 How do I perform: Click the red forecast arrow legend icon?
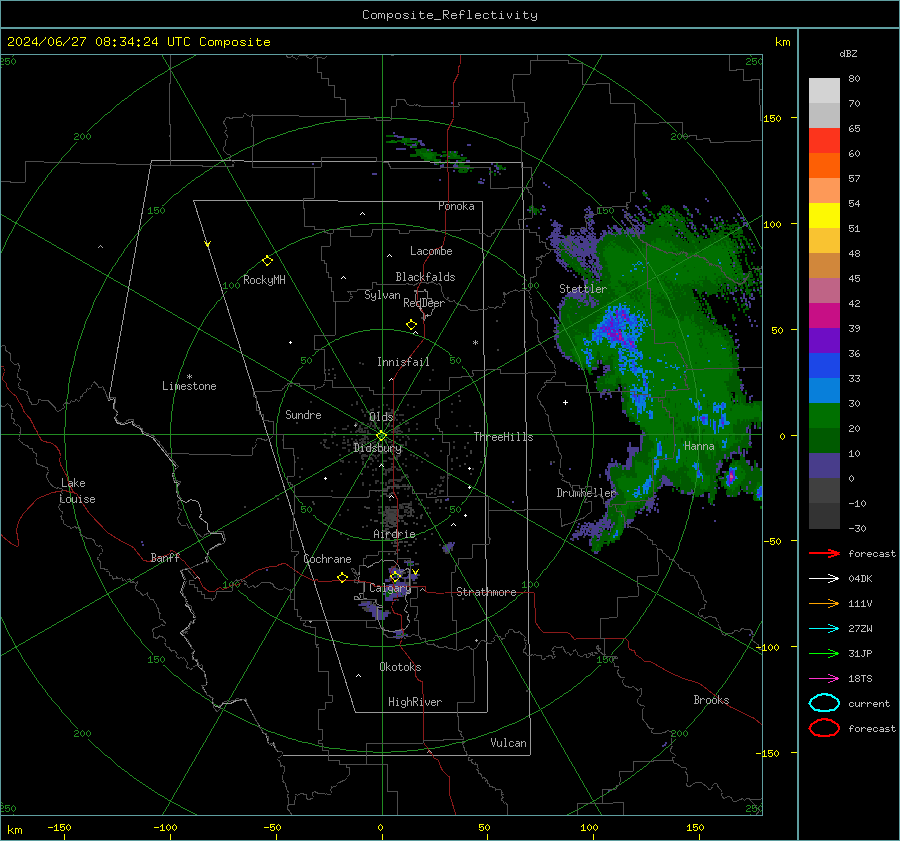coord(824,553)
